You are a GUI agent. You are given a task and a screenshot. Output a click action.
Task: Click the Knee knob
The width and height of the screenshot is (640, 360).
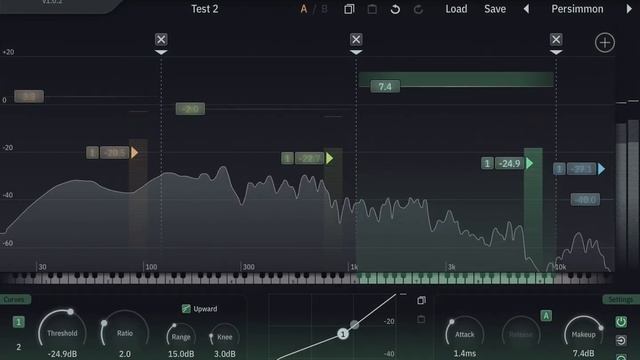[x=224, y=336]
